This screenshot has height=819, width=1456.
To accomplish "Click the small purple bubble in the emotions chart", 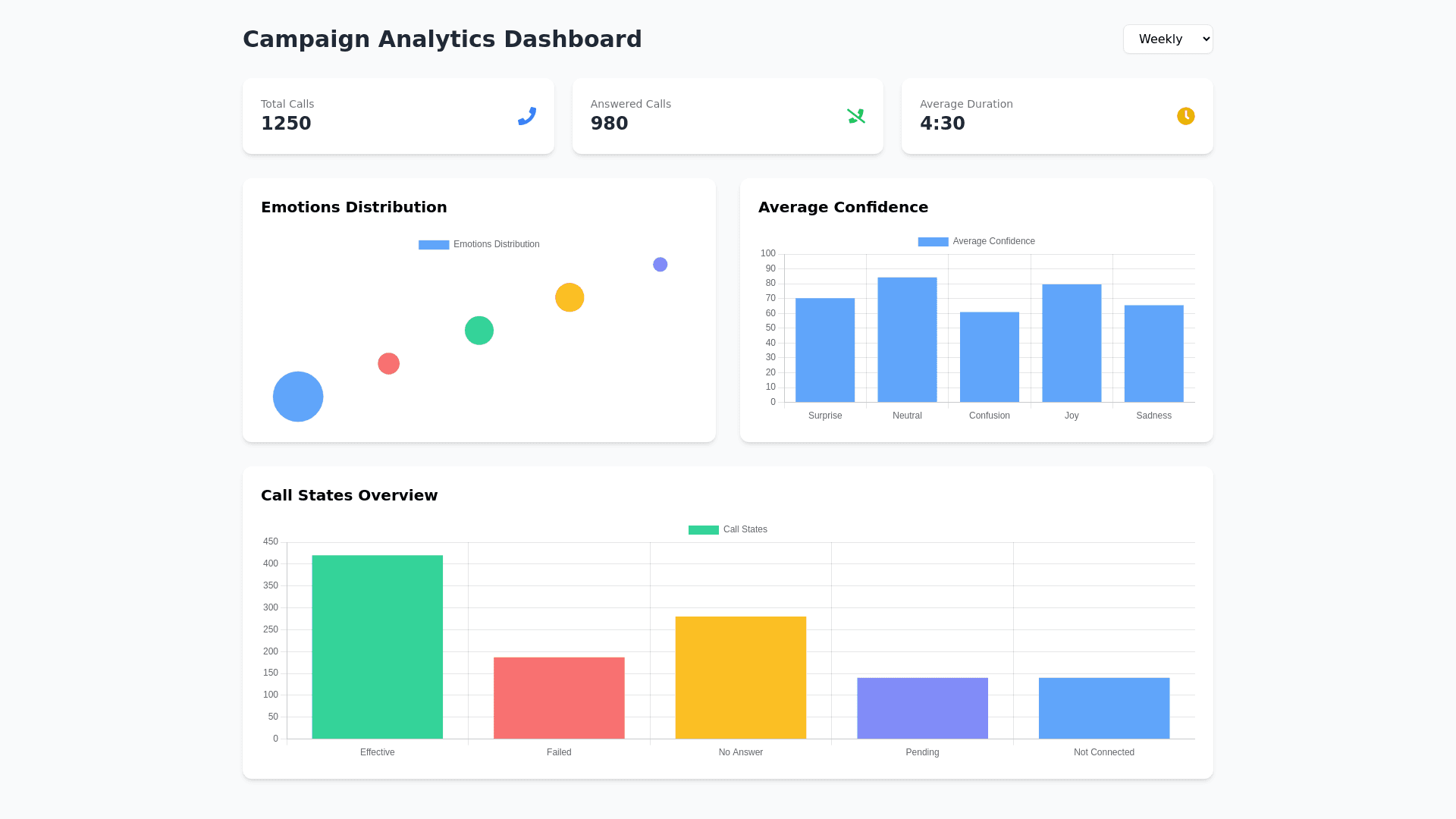I will [x=660, y=265].
